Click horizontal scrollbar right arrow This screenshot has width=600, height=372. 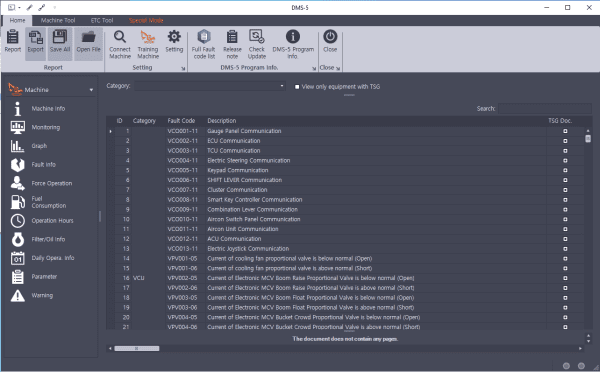click(x=580, y=348)
